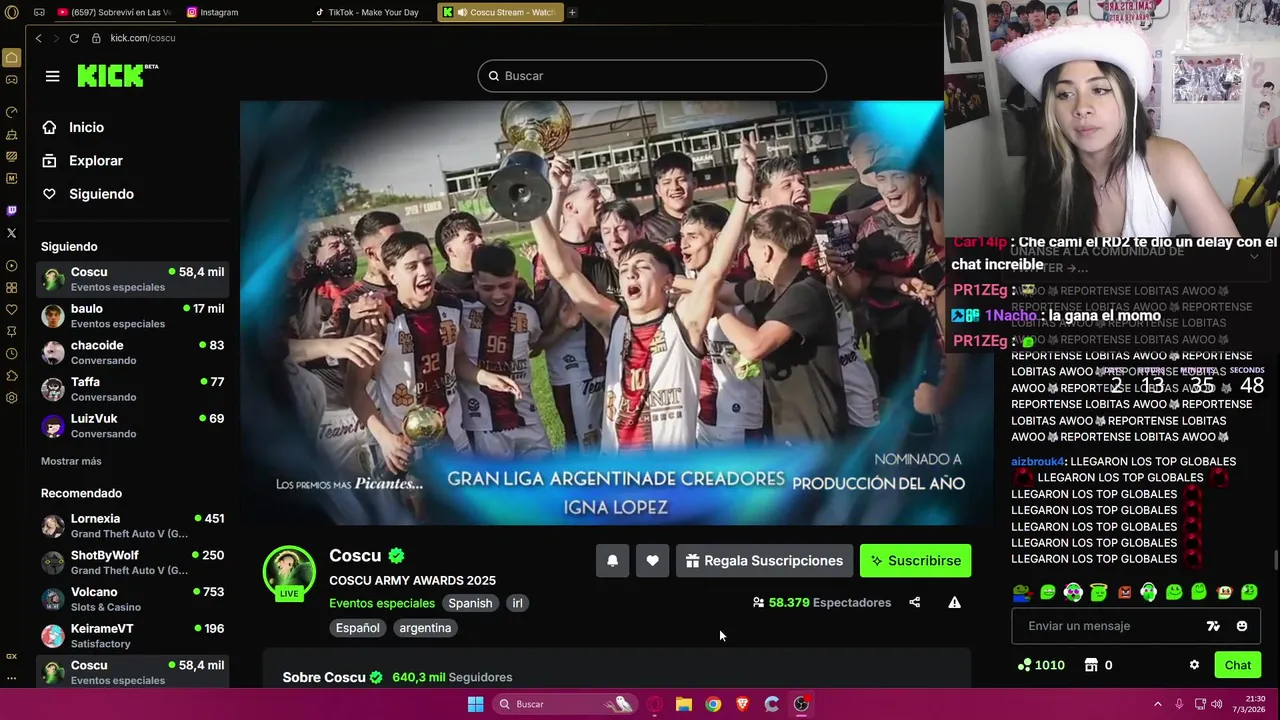Switch to the TikTok tab
Viewport: 1280px width, 720px height.
point(372,12)
